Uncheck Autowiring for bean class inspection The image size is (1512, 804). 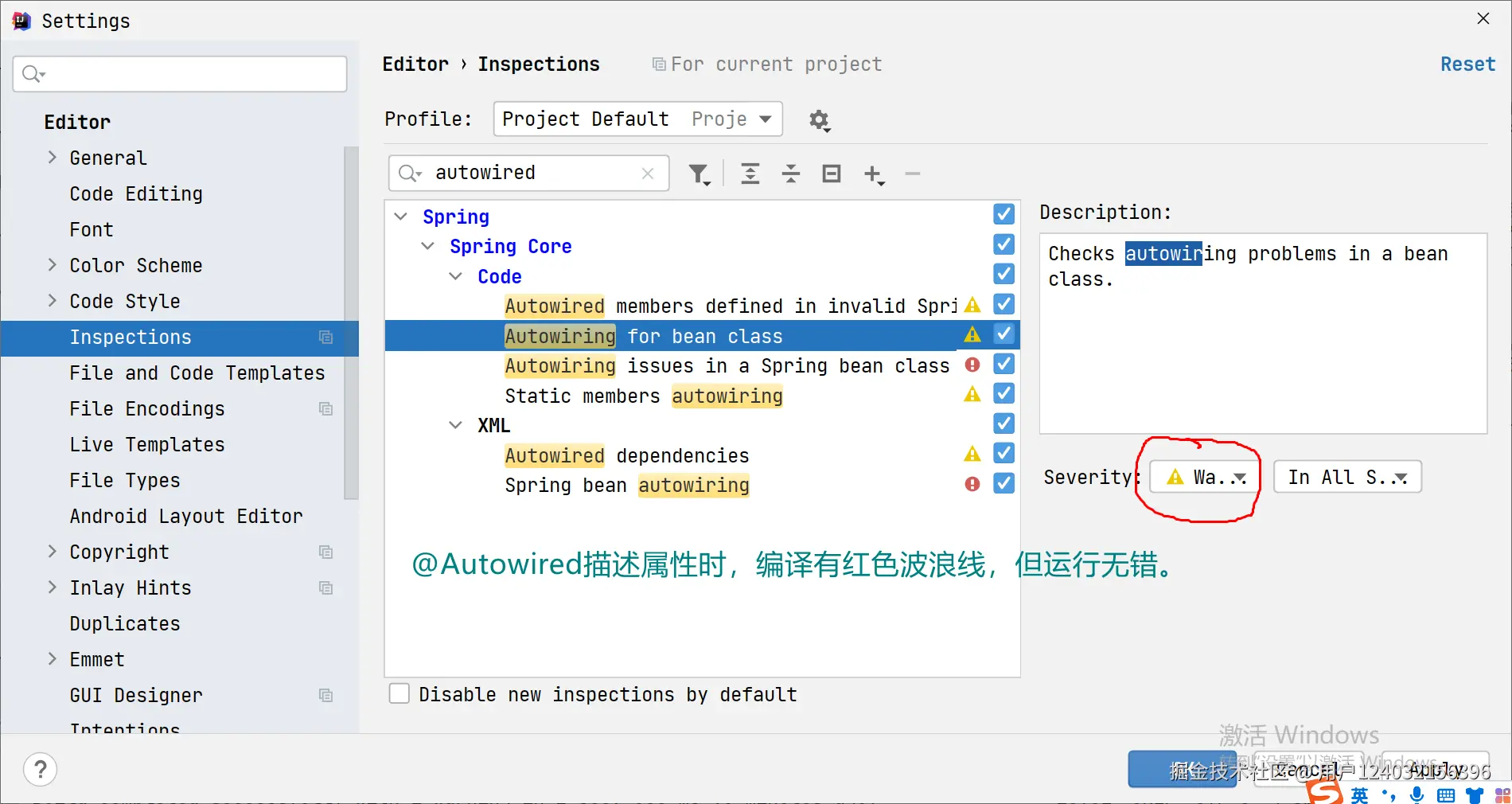point(1004,334)
